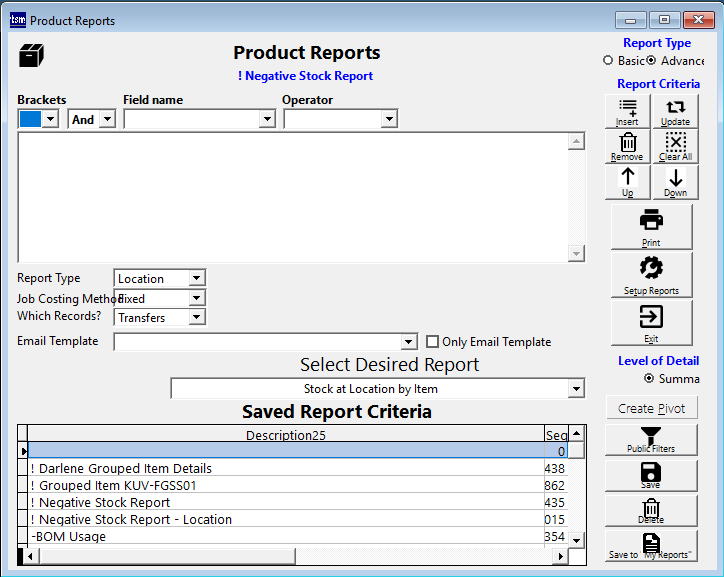
Task: Click the Print printer icon button
Action: click(x=651, y=226)
